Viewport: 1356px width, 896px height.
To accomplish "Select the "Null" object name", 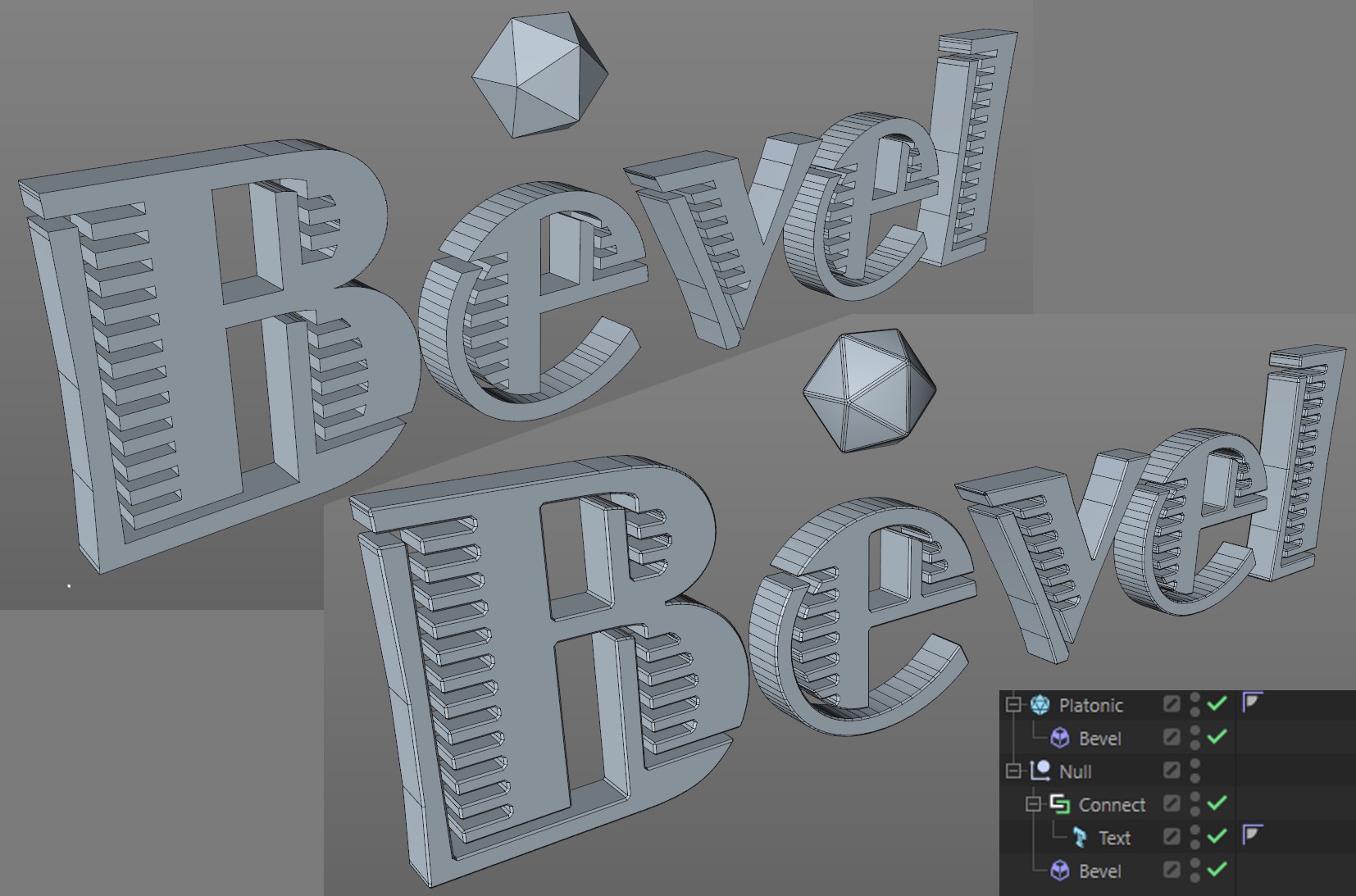I will coord(1075,771).
